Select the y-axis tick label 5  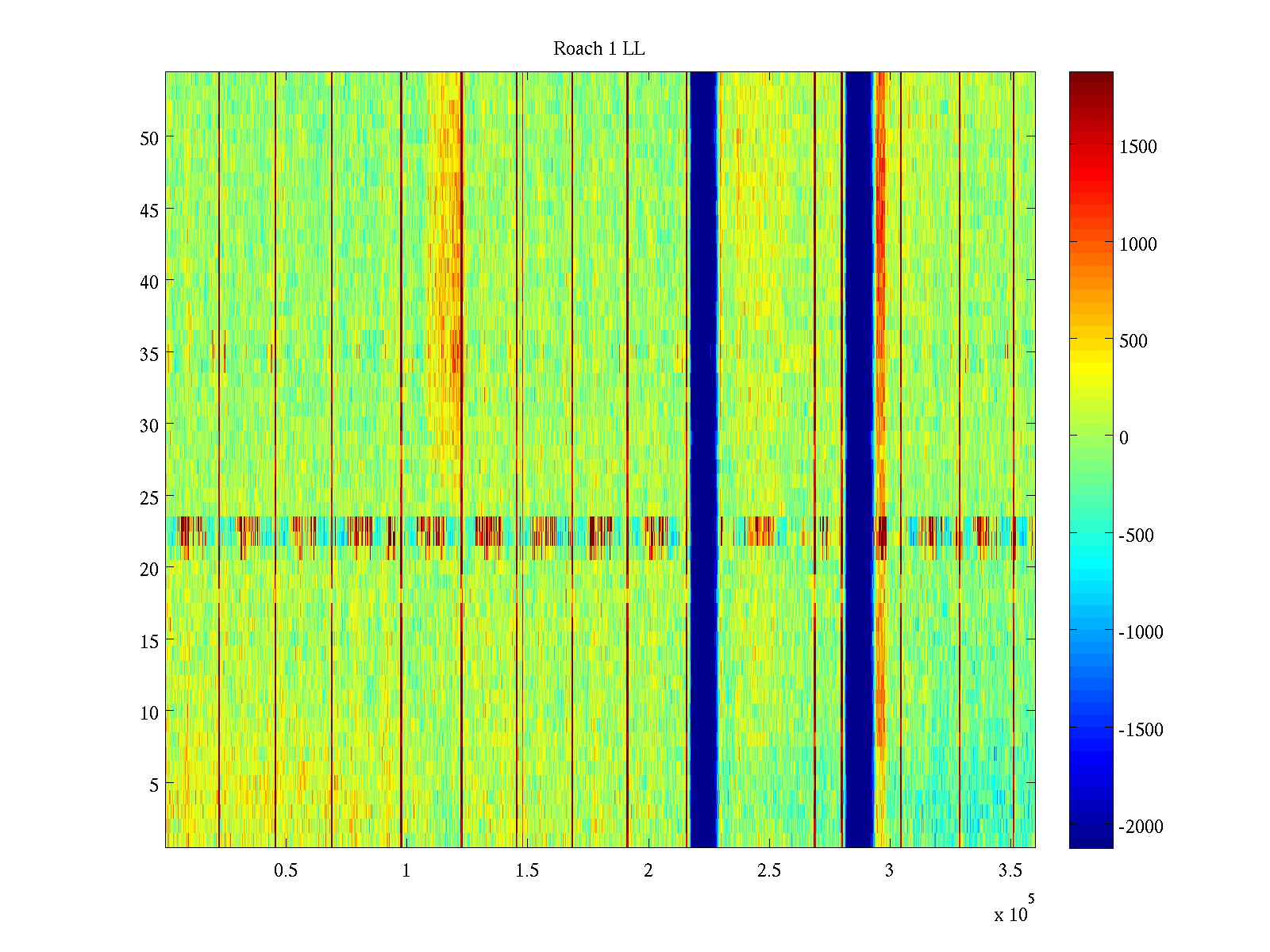point(153,785)
